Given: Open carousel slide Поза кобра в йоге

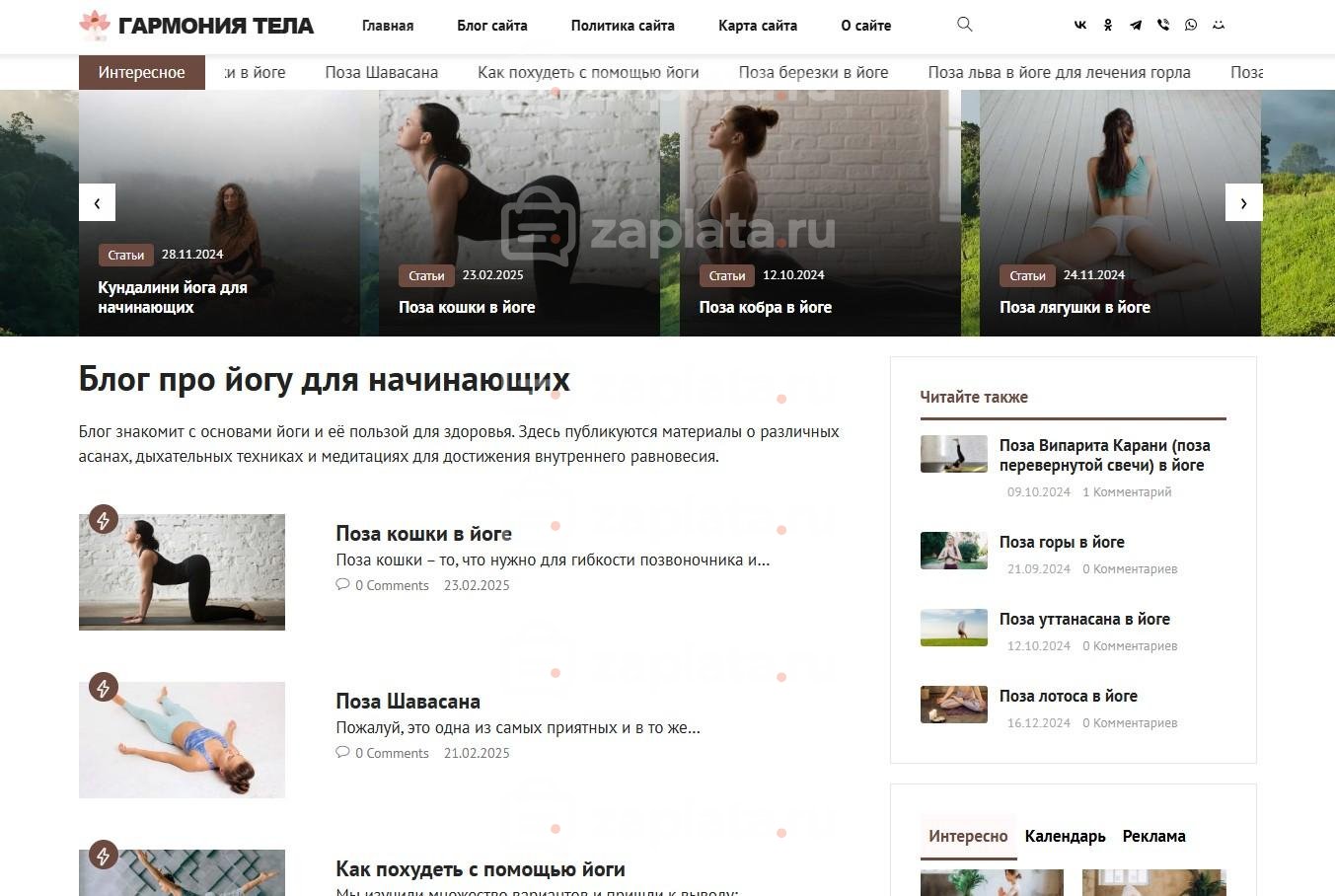Looking at the screenshot, I should pyautogui.click(x=766, y=307).
